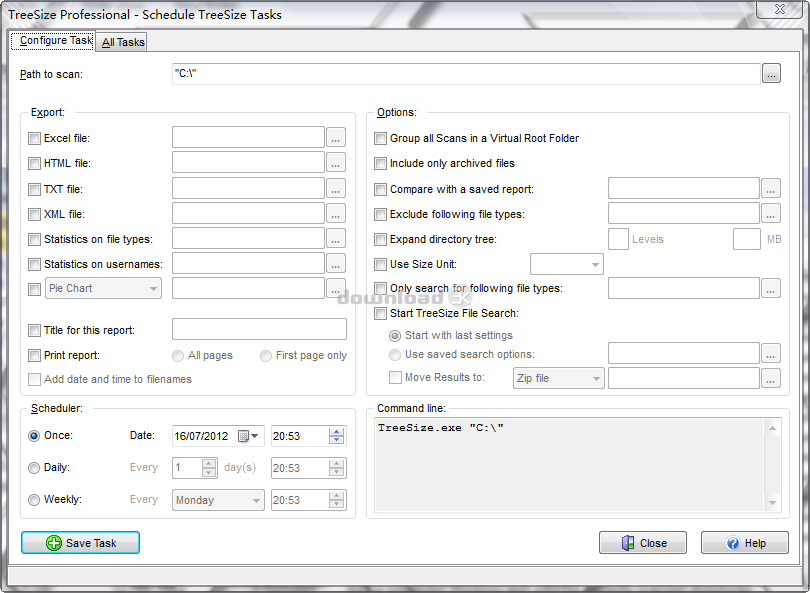Tick the TXT file checkbox
This screenshot has width=810, height=593.
(34, 189)
